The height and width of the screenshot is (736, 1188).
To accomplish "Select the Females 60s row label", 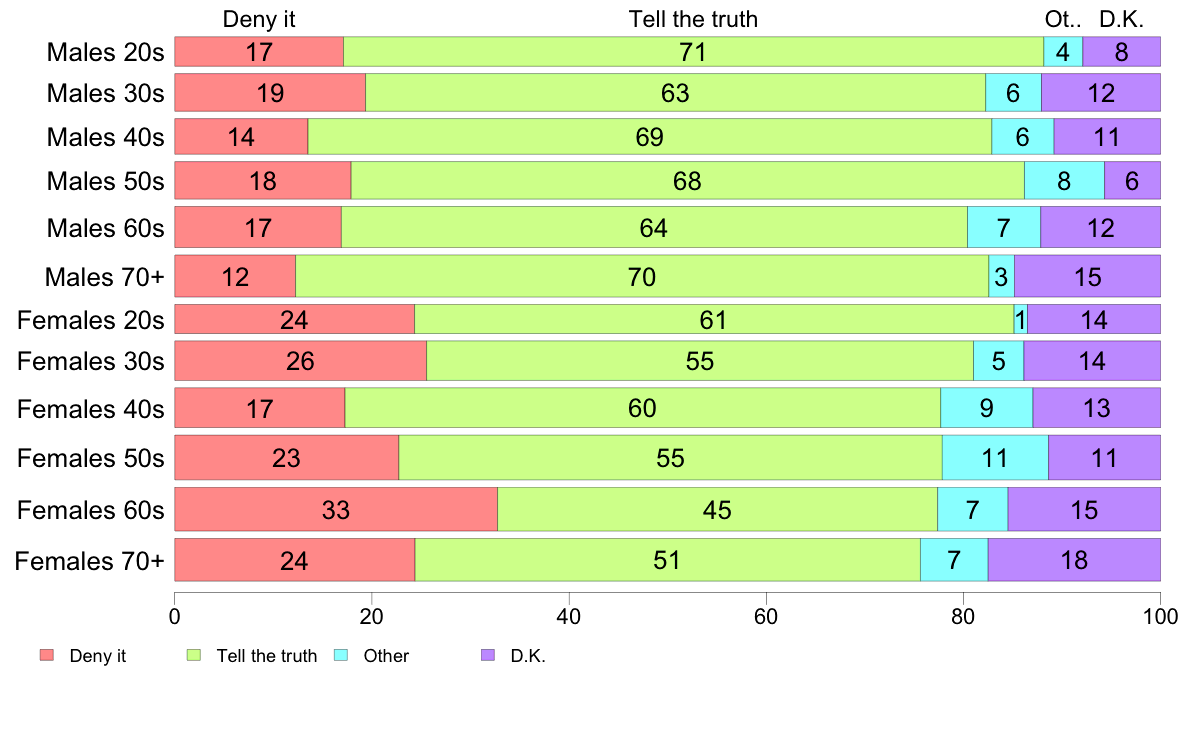I will tap(90, 510).
